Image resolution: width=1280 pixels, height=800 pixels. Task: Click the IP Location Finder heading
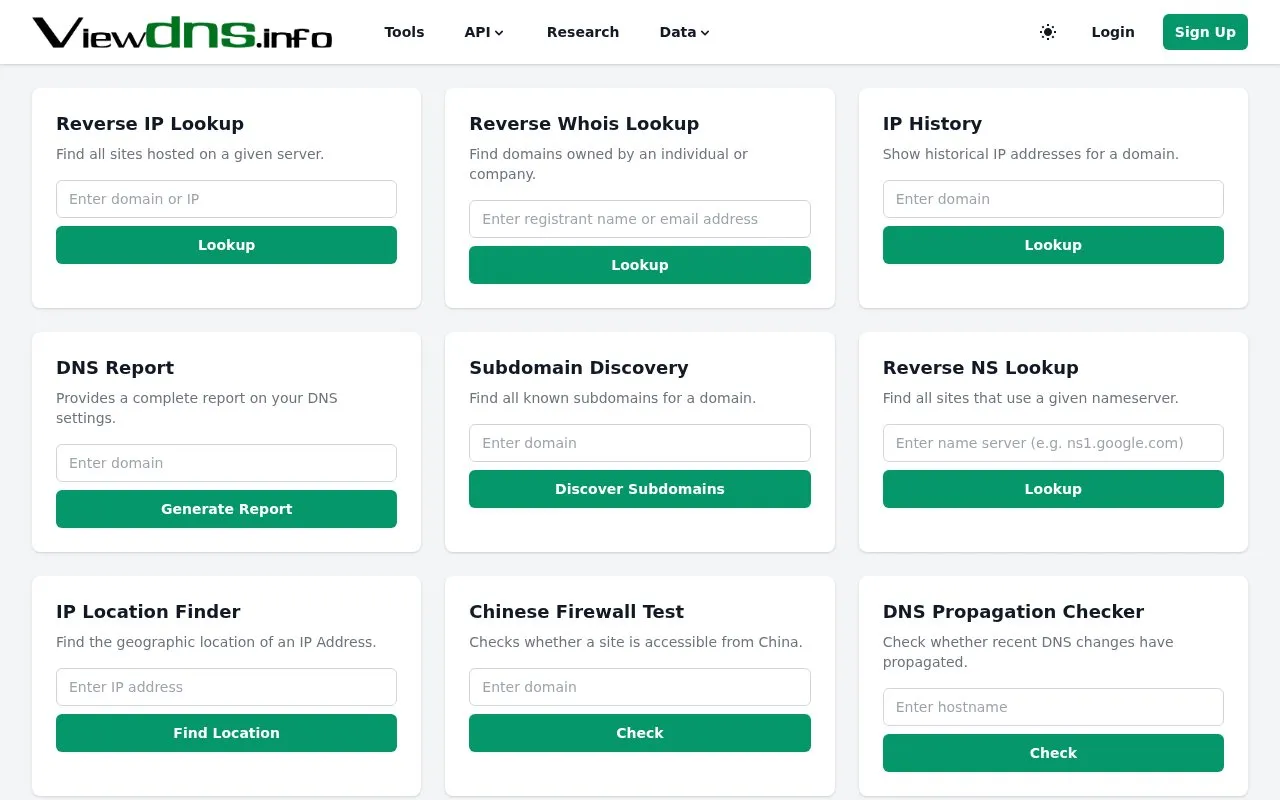click(x=148, y=612)
